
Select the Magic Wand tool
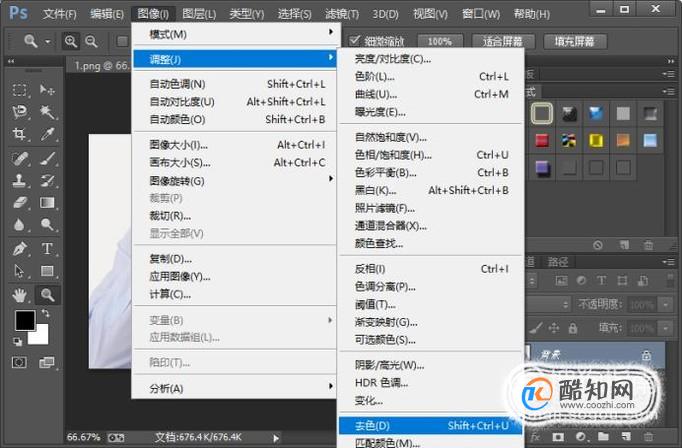point(47,112)
